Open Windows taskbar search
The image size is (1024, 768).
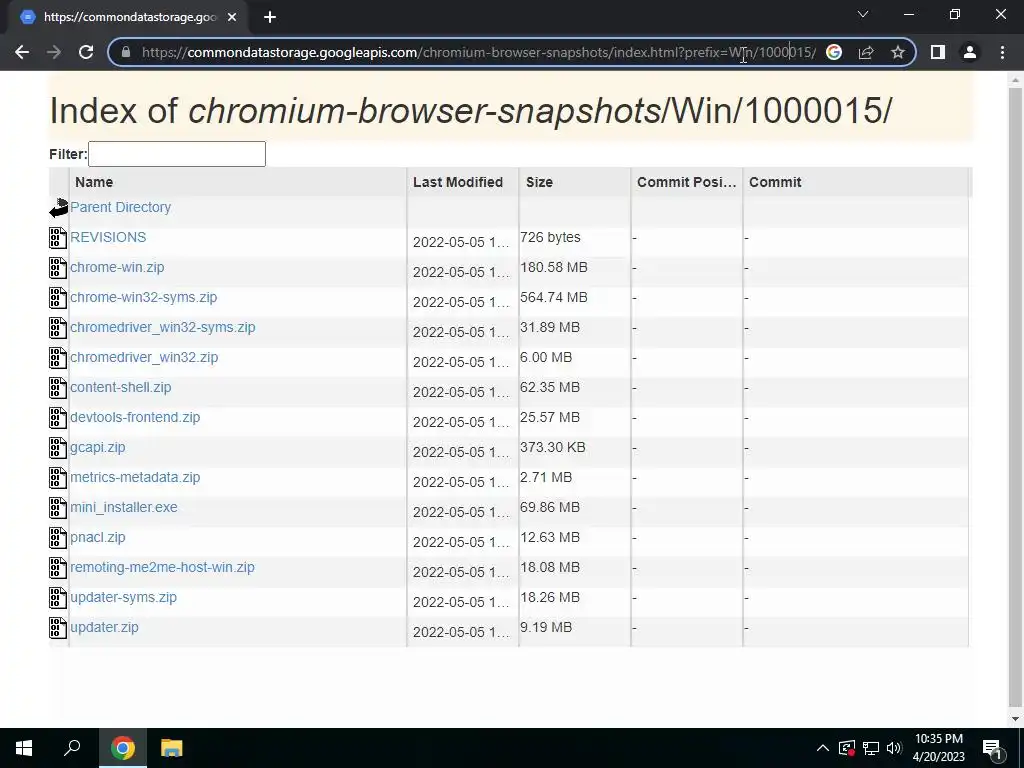click(x=72, y=748)
